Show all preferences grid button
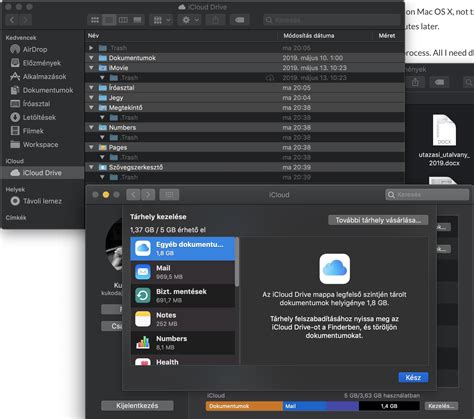Viewport: 474px width, 419px height. (x=169, y=194)
